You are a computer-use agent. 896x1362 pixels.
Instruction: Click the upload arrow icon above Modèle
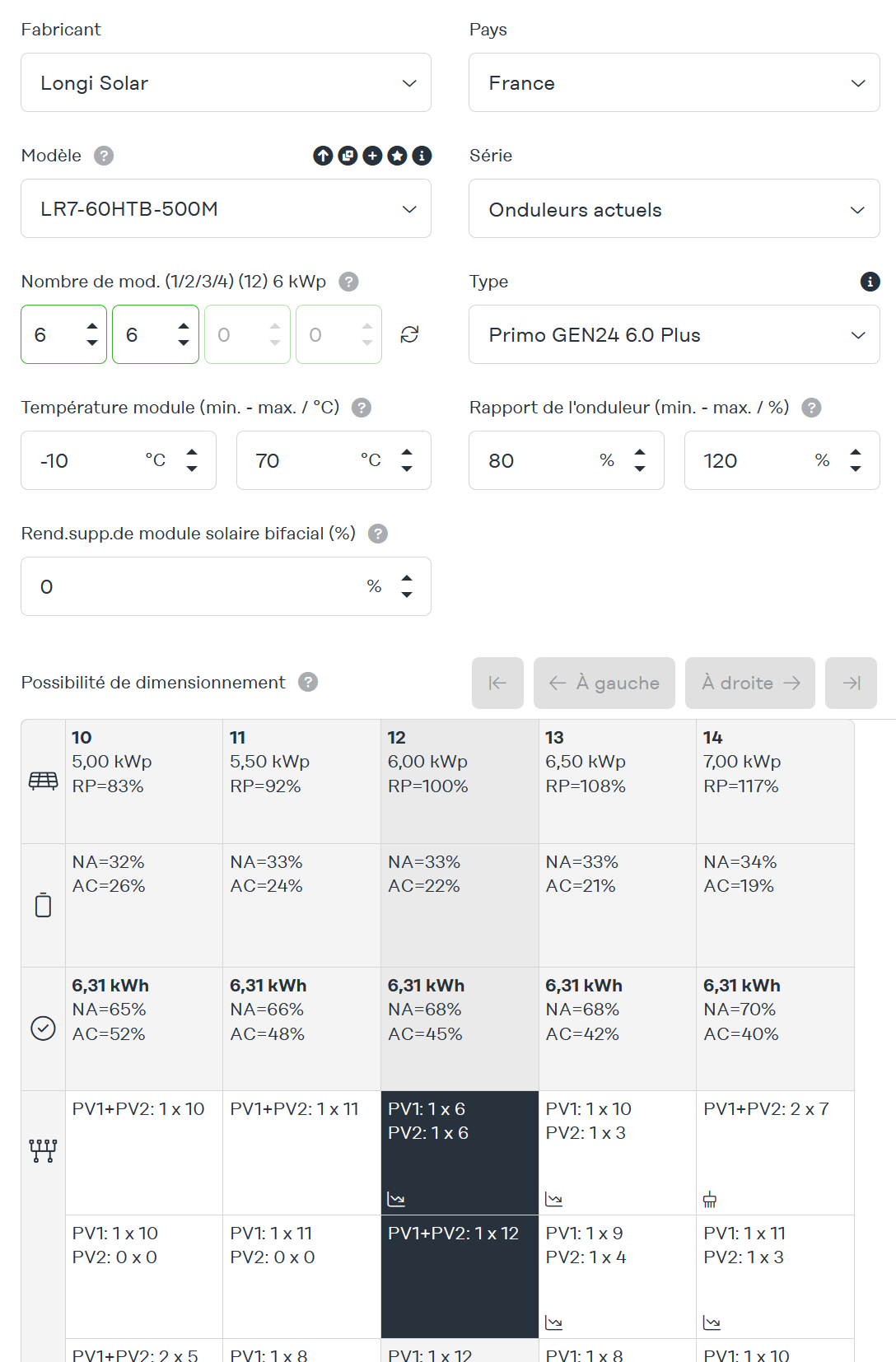[x=323, y=156]
